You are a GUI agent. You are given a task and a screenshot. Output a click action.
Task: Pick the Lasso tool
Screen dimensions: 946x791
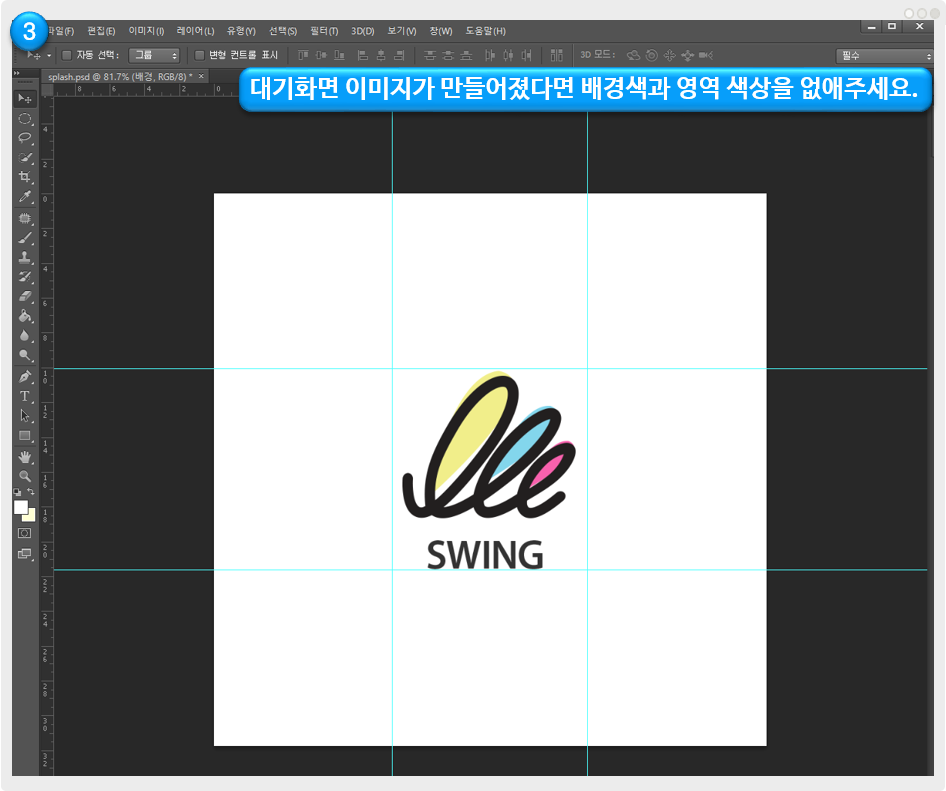25,138
